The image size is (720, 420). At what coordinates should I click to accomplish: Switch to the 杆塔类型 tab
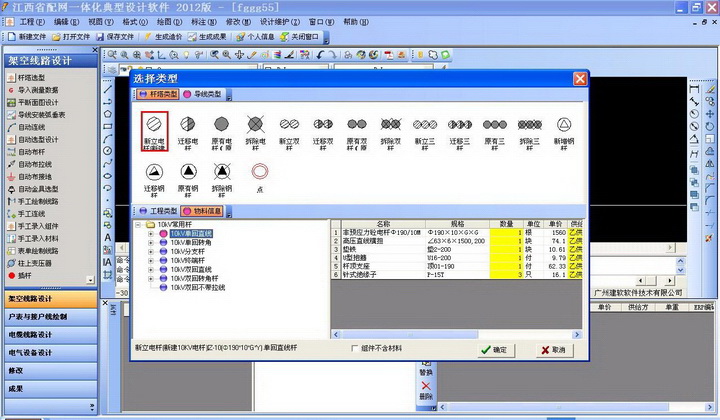click(x=158, y=94)
